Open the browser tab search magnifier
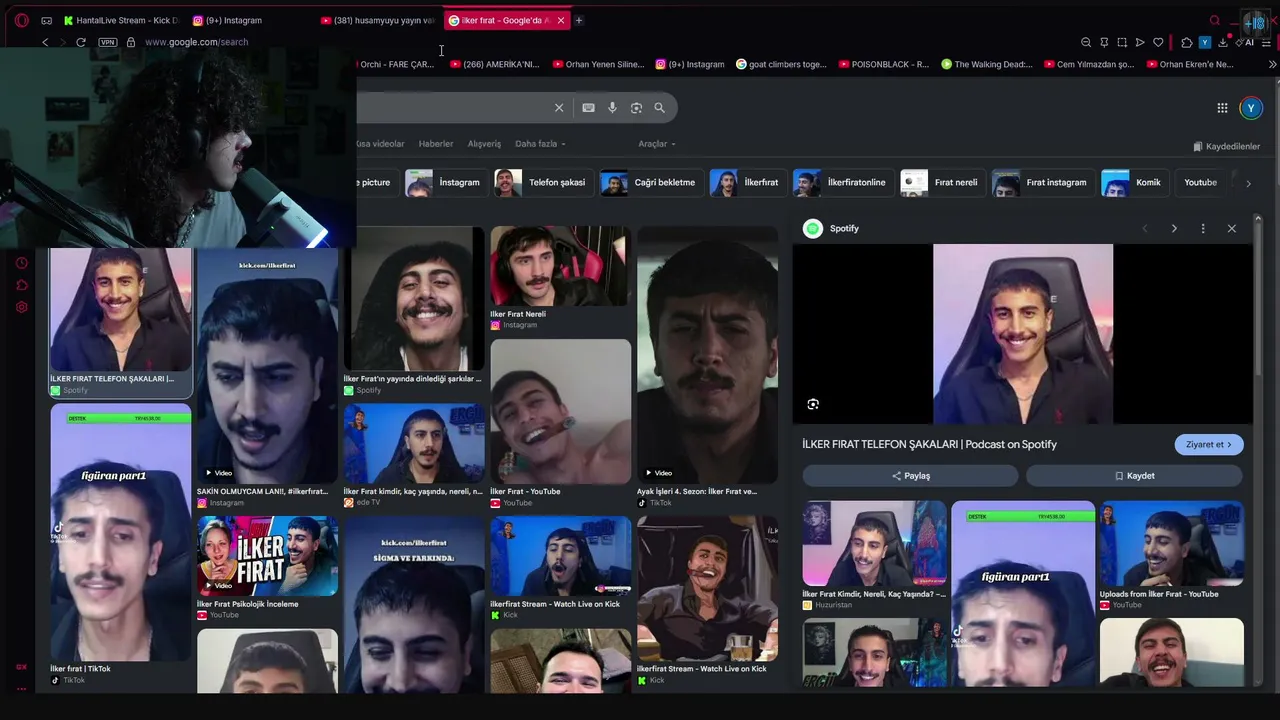Viewport: 1280px width, 720px height. (1215, 20)
